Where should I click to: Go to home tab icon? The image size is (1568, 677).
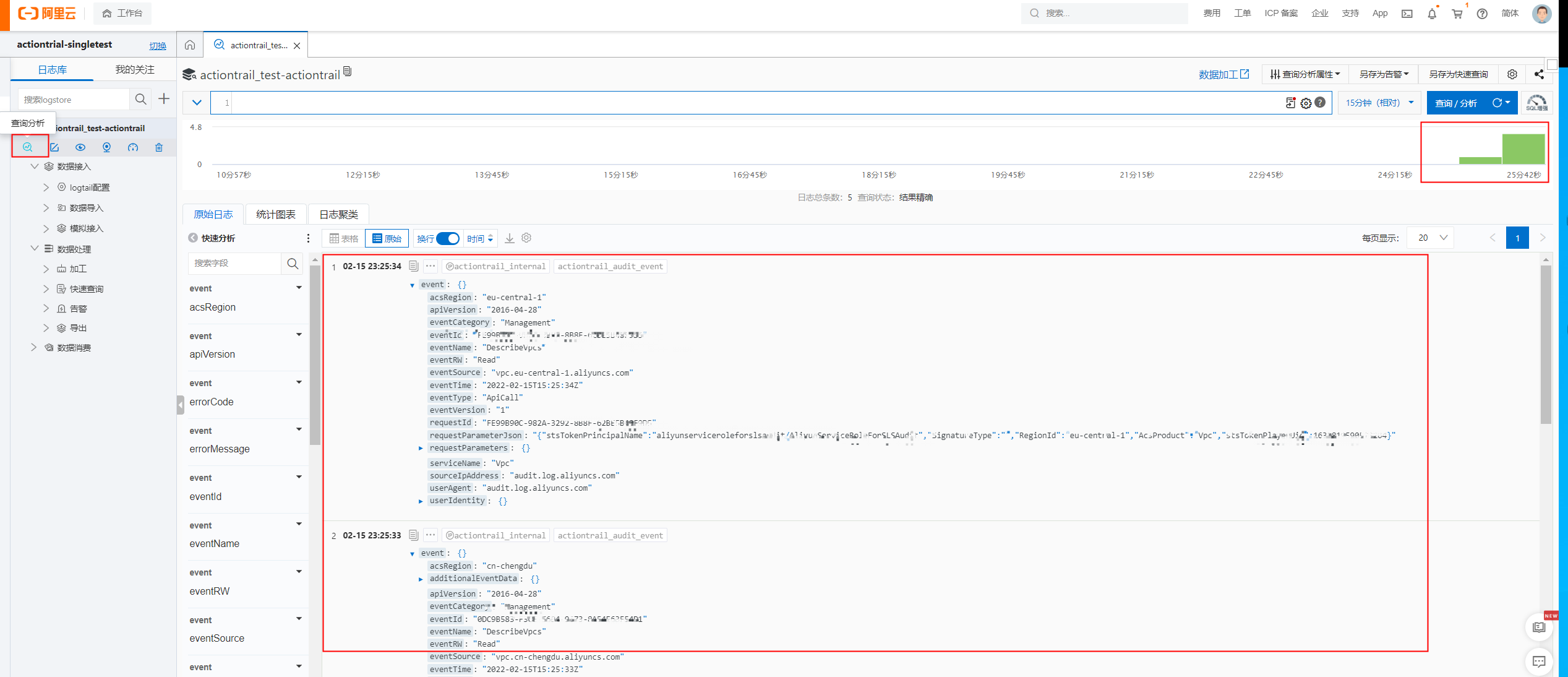(190, 45)
